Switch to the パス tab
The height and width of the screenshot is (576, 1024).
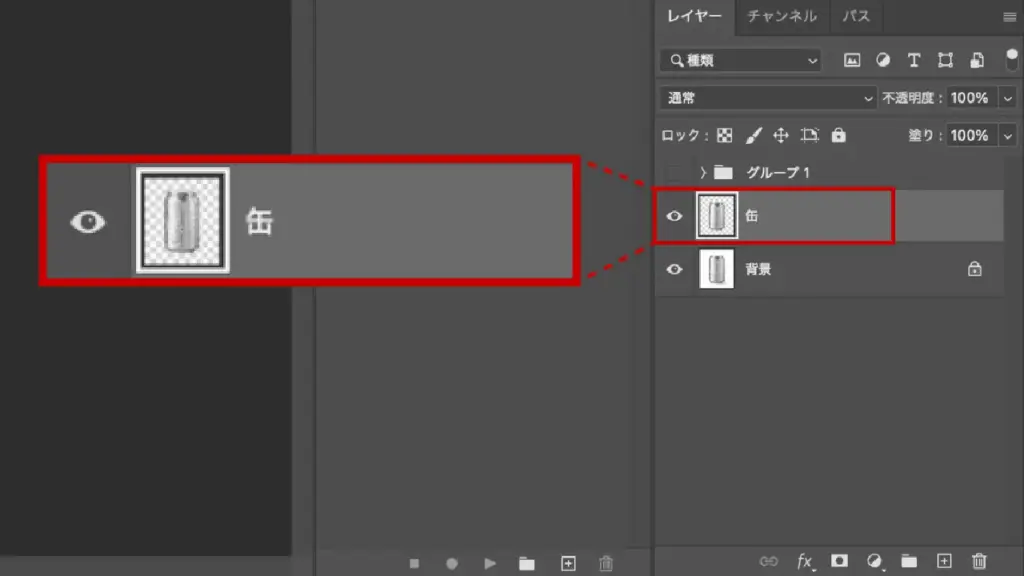click(855, 16)
